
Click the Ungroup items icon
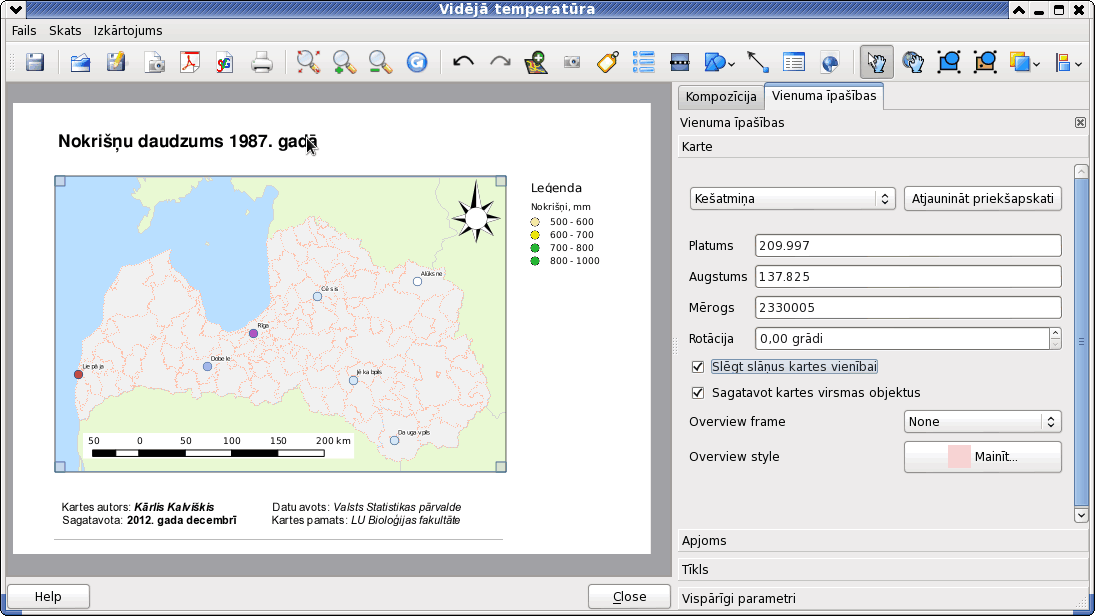pos(985,62)
